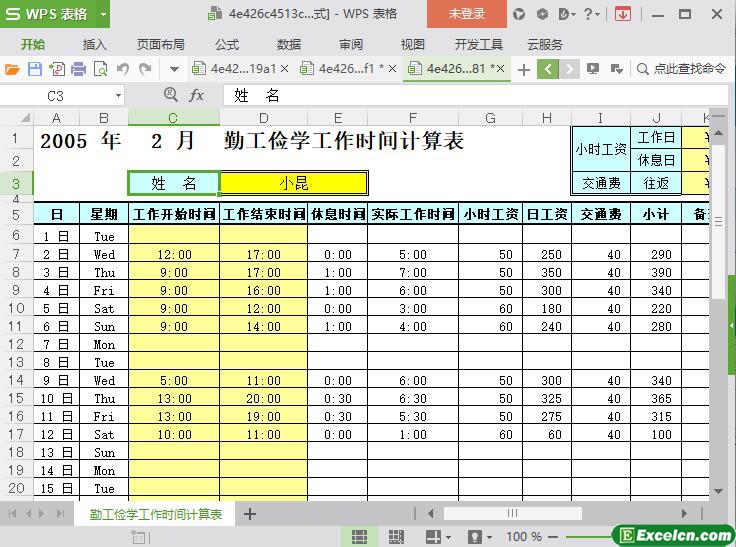This screenshot has width=736, height=547.
Task: Jump to last sheet navigation arrow
Action: tap(60, 514)
